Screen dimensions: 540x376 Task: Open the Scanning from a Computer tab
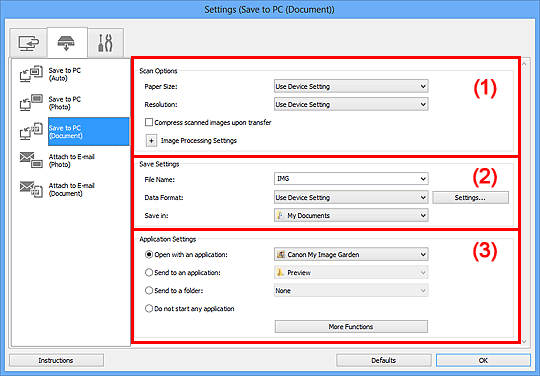[28, 43]
